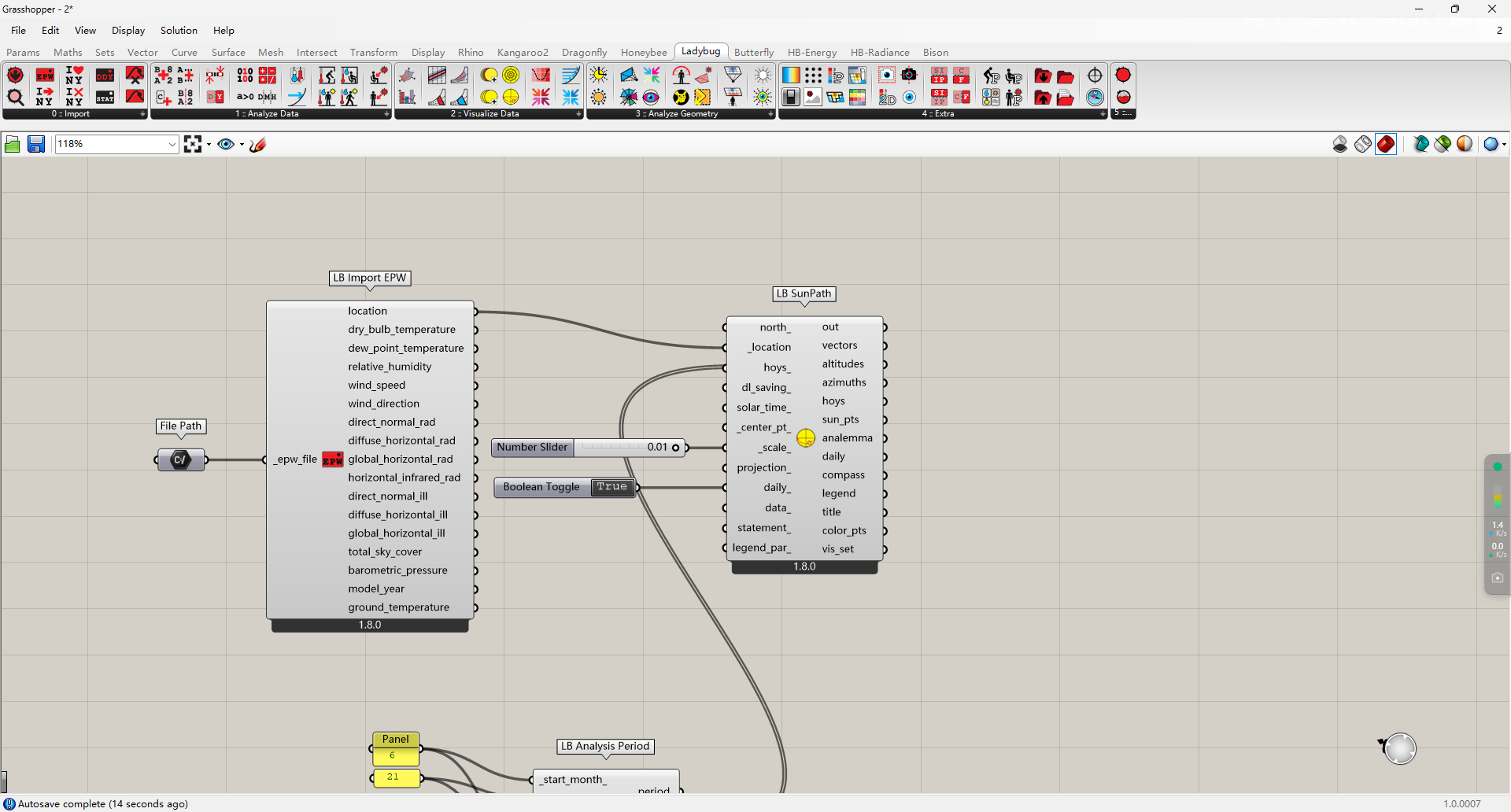Switch to the Honeybee tab

(644, 53)
